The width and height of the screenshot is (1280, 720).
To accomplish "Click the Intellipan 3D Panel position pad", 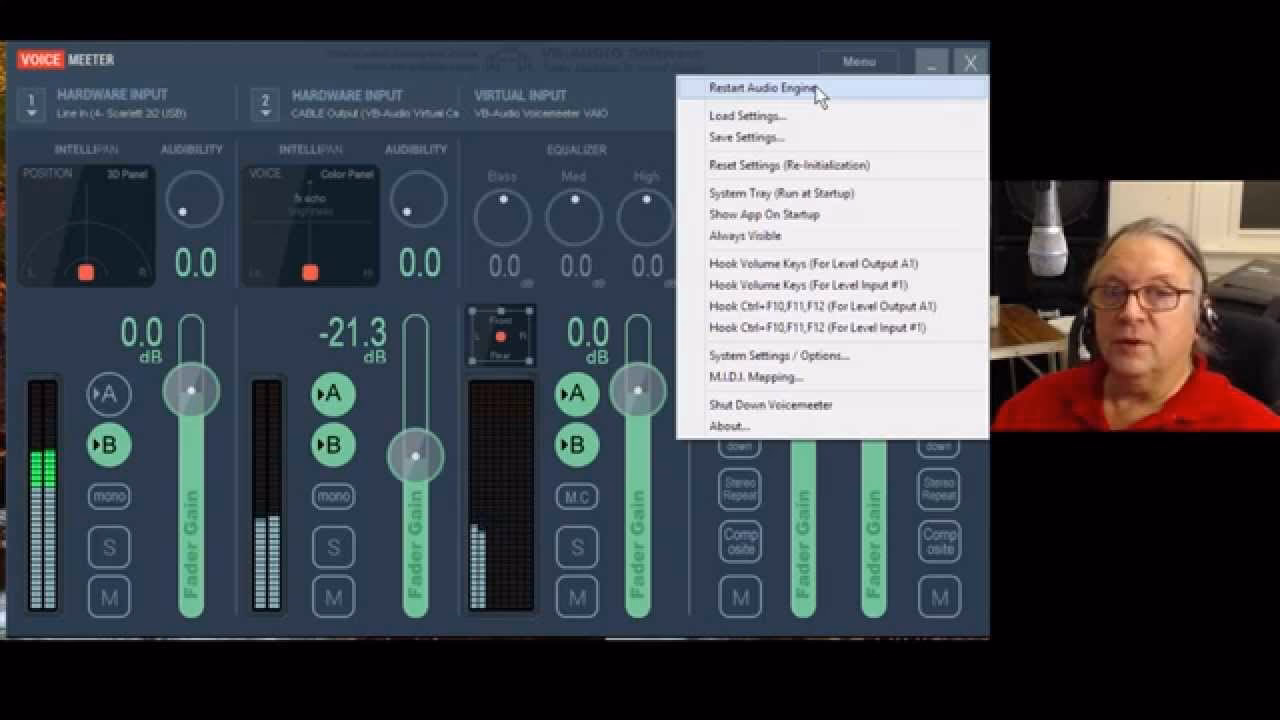I will pyautogui.click(x=86, y=225).
